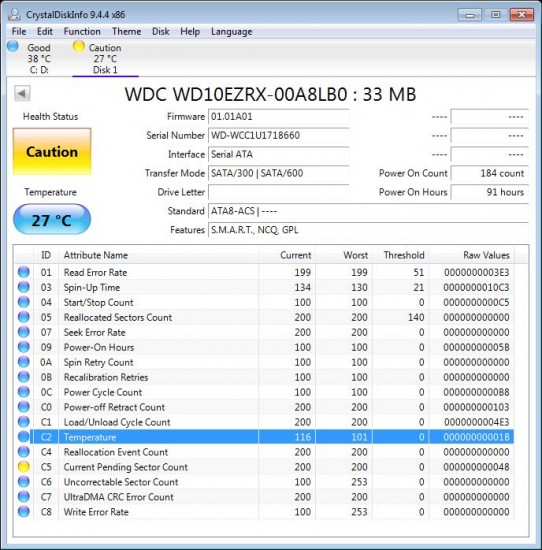The image size is (542, 550).
Task: Click the yellow Caution health status button
Action: tap(52, 152)
